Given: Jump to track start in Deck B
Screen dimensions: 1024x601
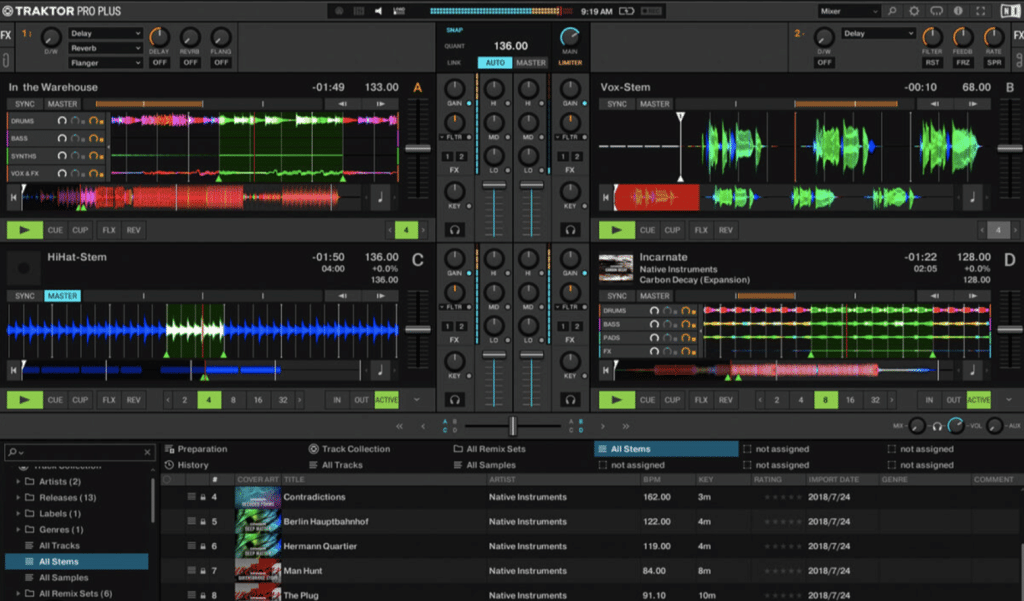Looking at the screenshot, I should pyautogui.click(x=605, y=197).
